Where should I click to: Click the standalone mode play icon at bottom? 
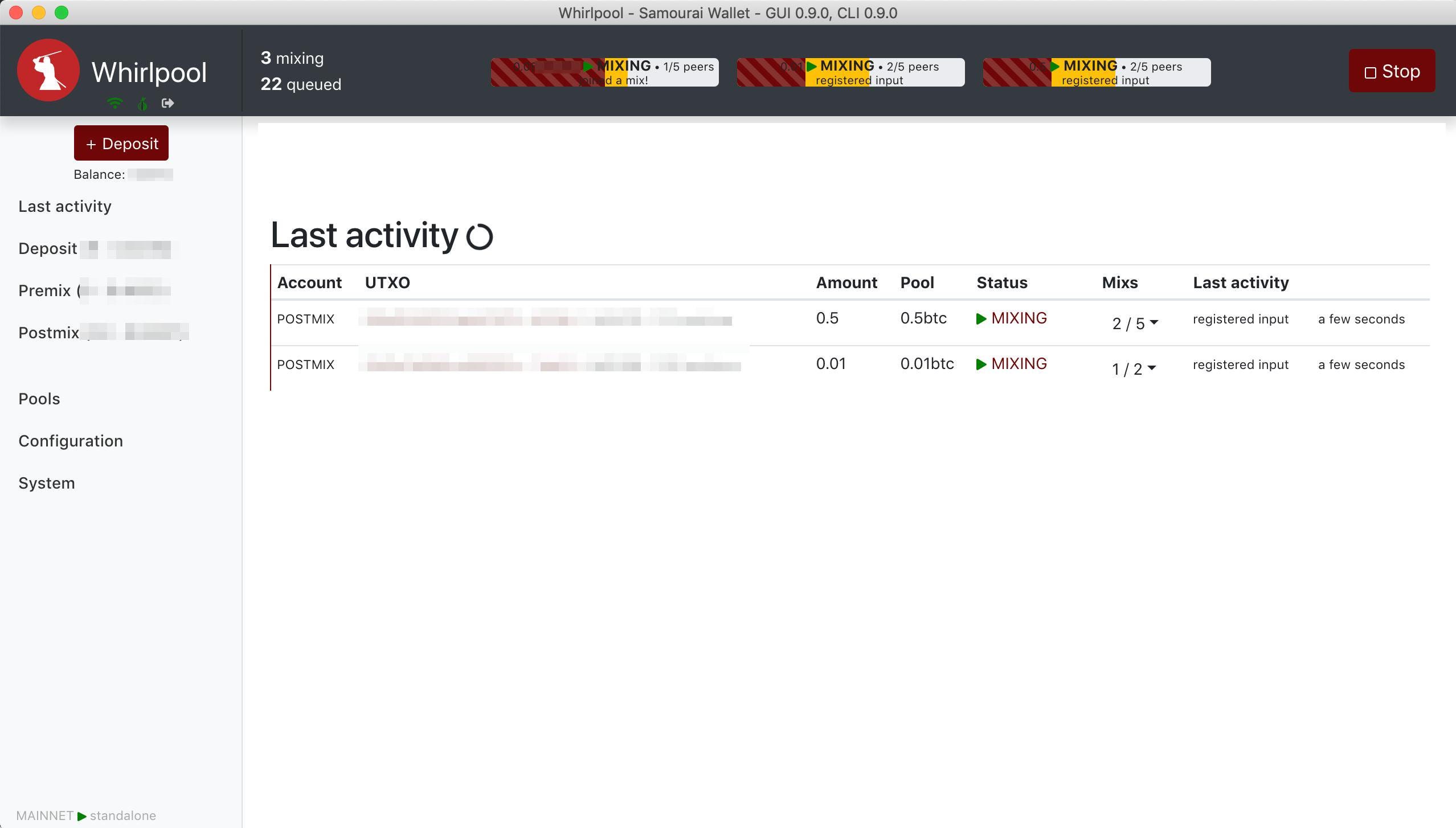[82, 816]
